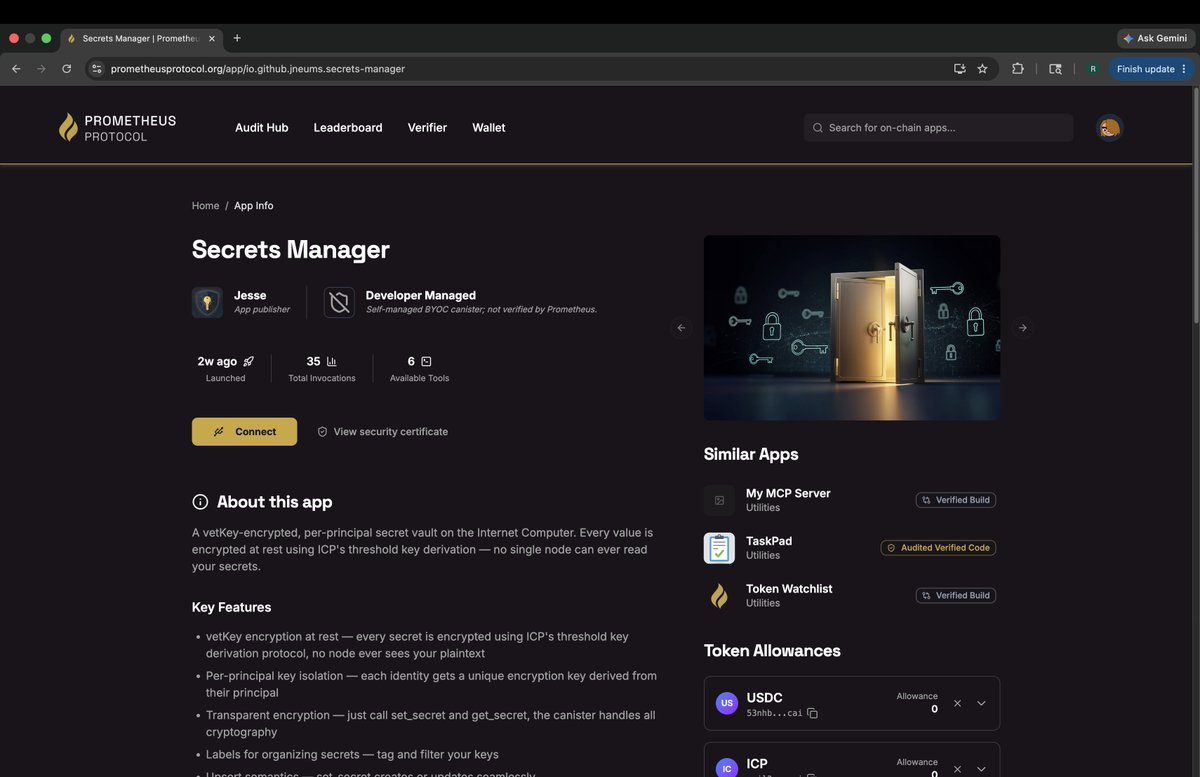Click the TaskPad clipboard icon

[719, 548]
